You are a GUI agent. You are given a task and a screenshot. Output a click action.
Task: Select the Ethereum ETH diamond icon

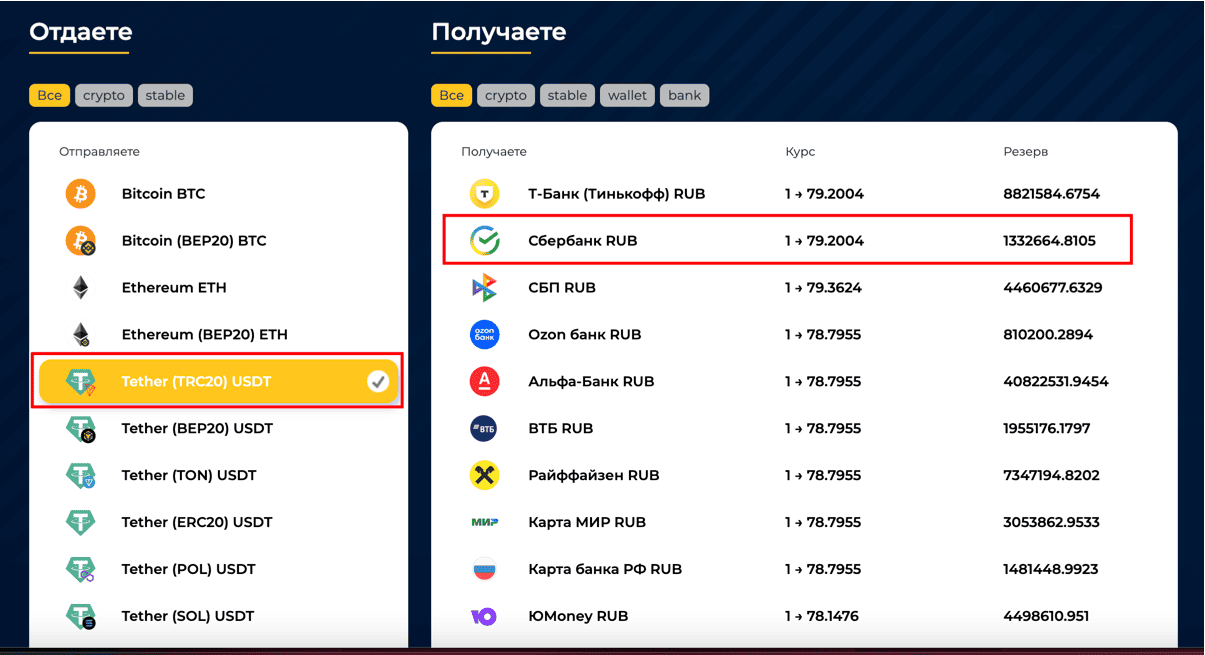pos(80,288)
